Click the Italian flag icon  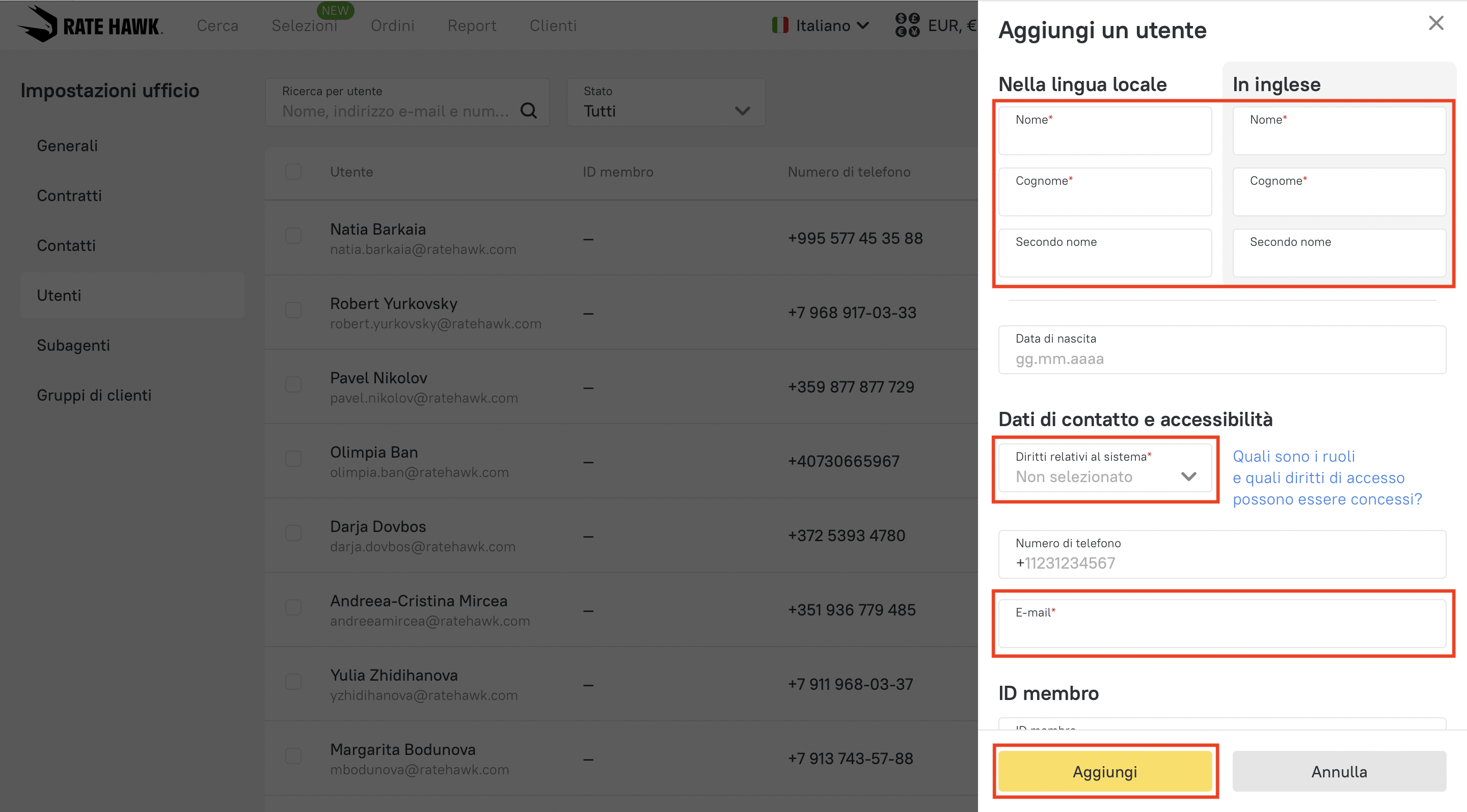[x=780, y=25]
